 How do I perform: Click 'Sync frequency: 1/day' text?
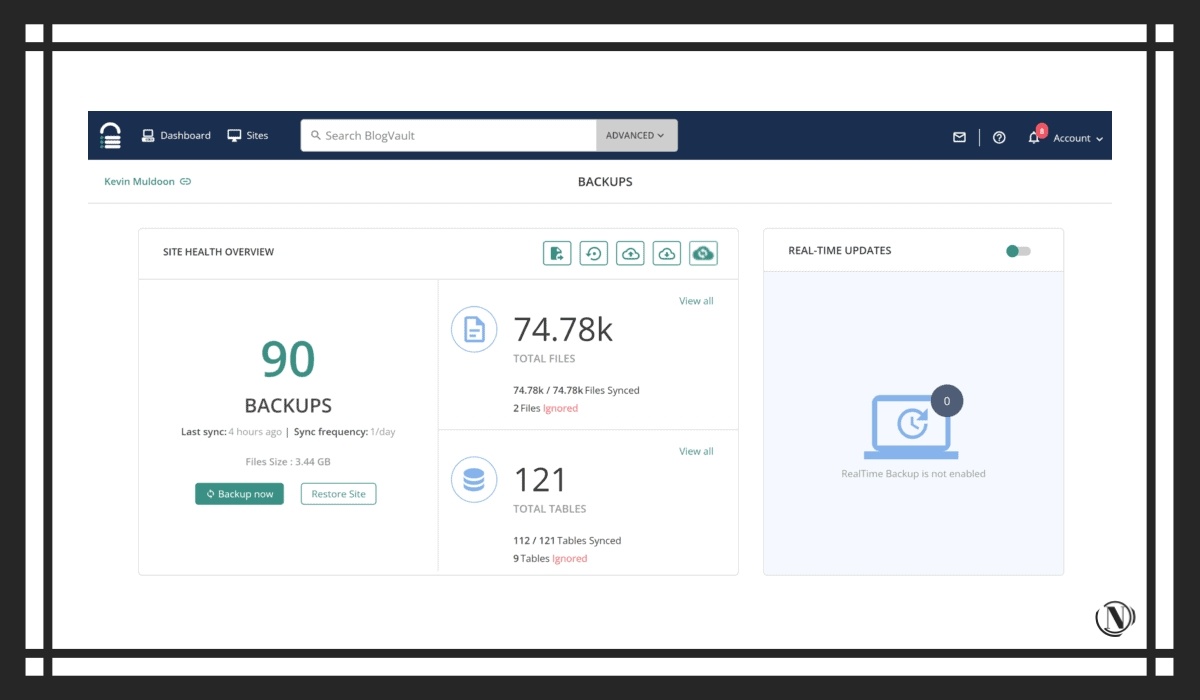point(345,432)
